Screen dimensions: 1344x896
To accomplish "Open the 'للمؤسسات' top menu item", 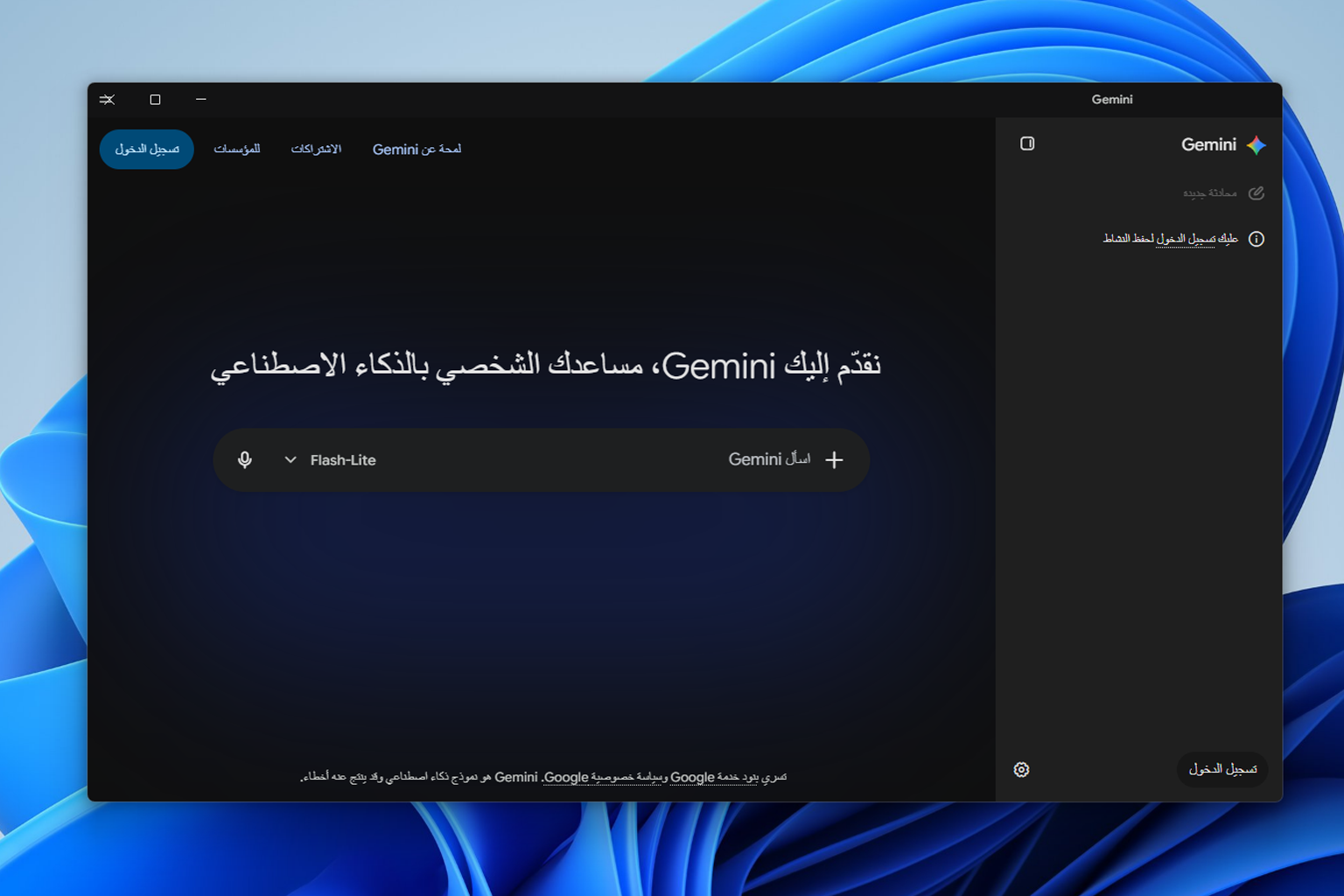I will pos(237,150).
